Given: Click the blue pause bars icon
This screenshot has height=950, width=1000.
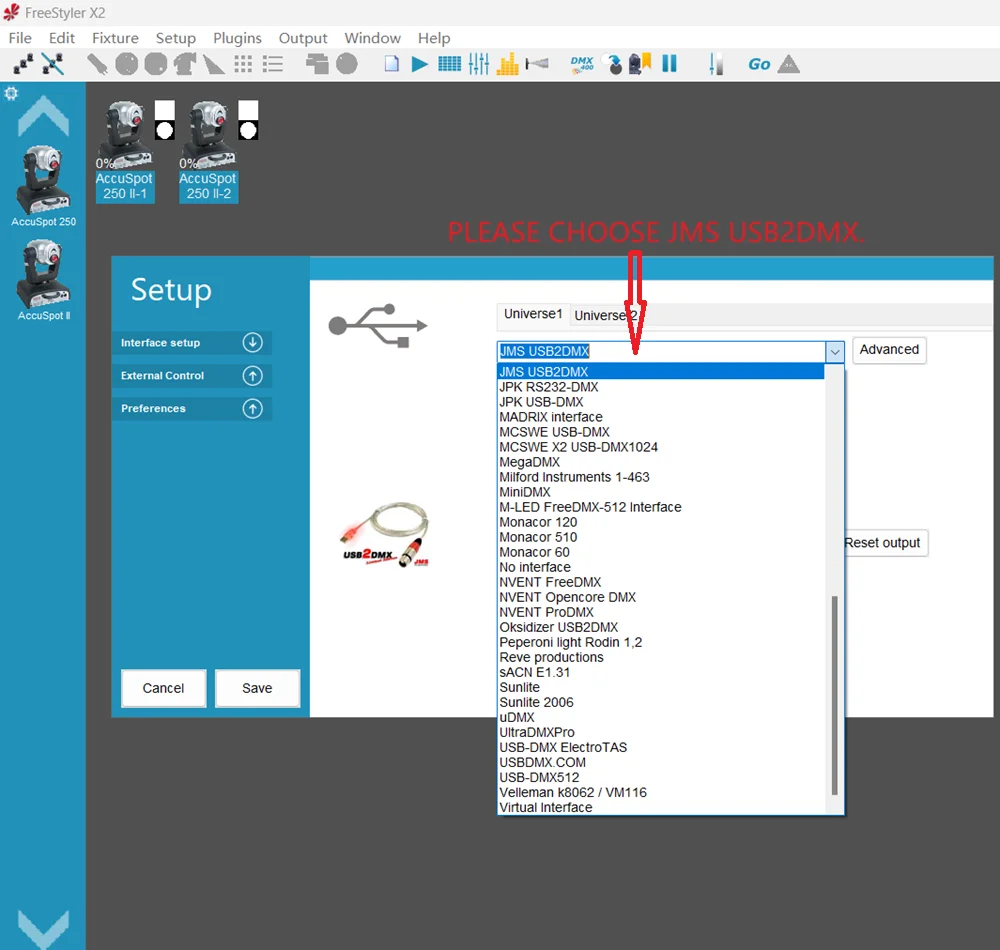Looking at the screenshot, I should (669, 64).
